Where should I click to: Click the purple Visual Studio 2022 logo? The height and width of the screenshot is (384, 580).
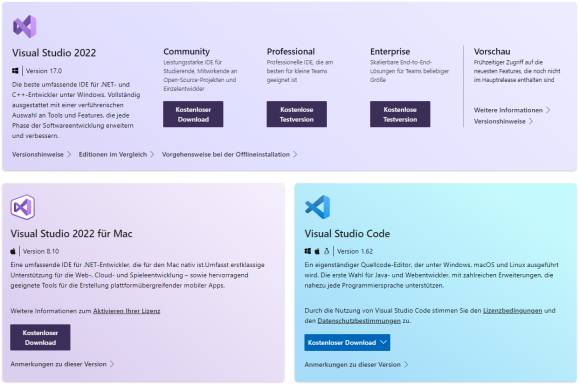click(25, 27)
